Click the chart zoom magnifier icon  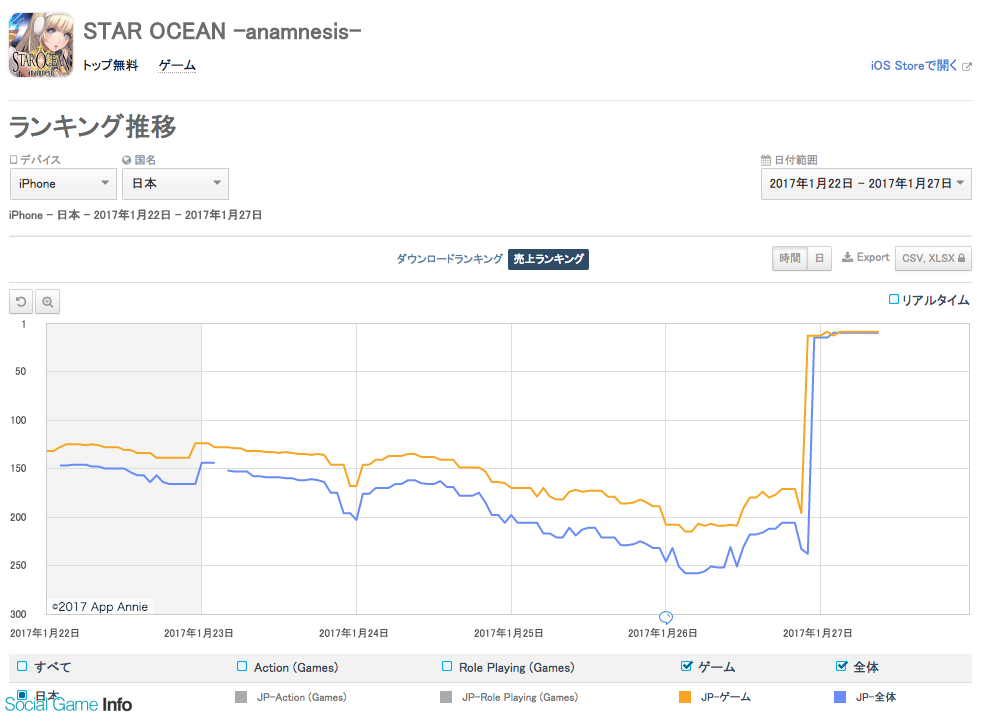47,302
